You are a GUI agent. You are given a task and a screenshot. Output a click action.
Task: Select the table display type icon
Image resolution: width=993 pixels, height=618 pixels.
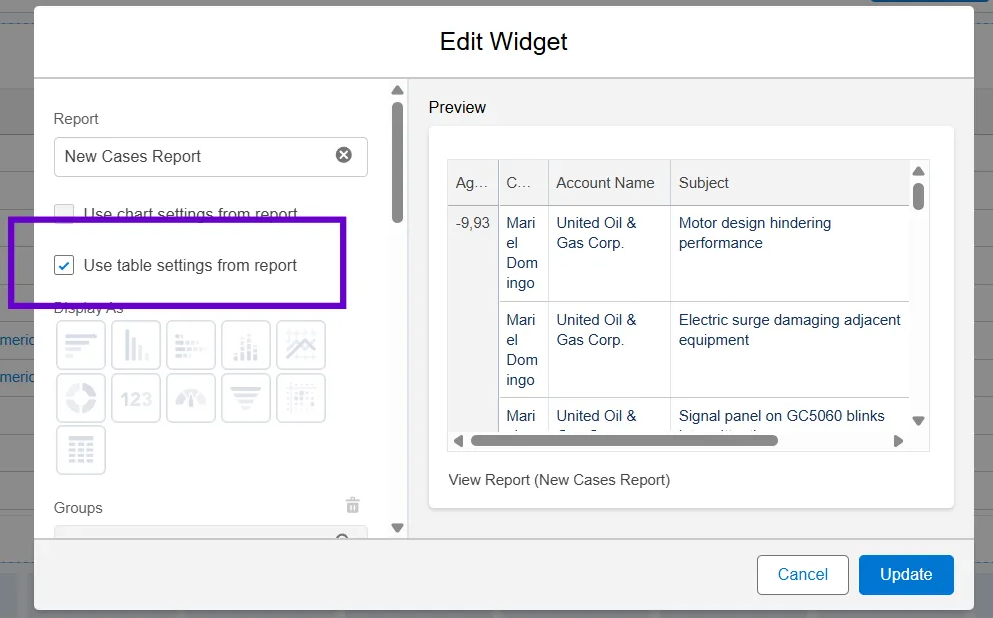point(81,450)
